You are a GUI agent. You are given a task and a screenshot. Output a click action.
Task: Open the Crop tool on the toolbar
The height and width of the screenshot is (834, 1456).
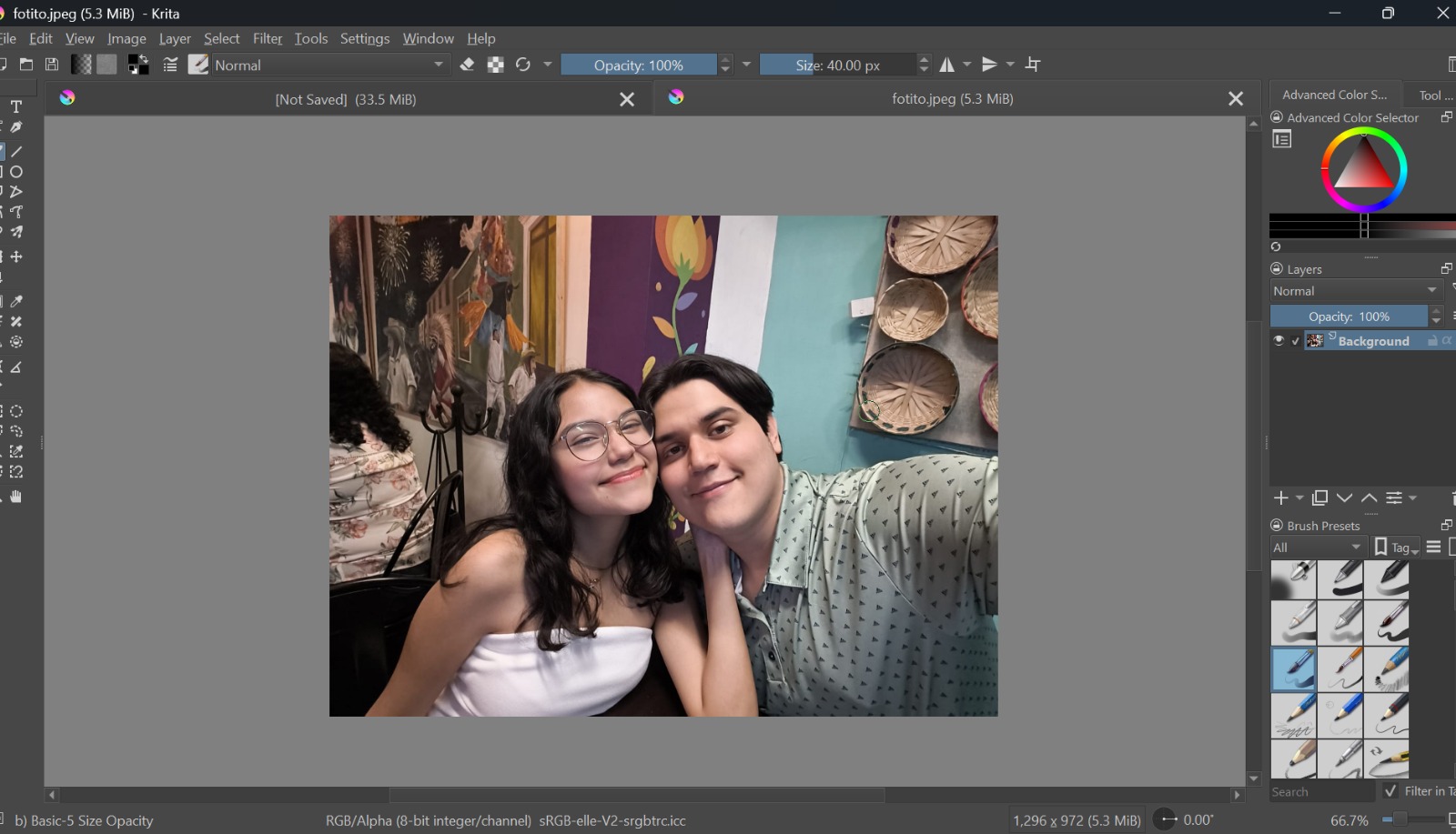pyautogui.click(x=1034, y=64)
